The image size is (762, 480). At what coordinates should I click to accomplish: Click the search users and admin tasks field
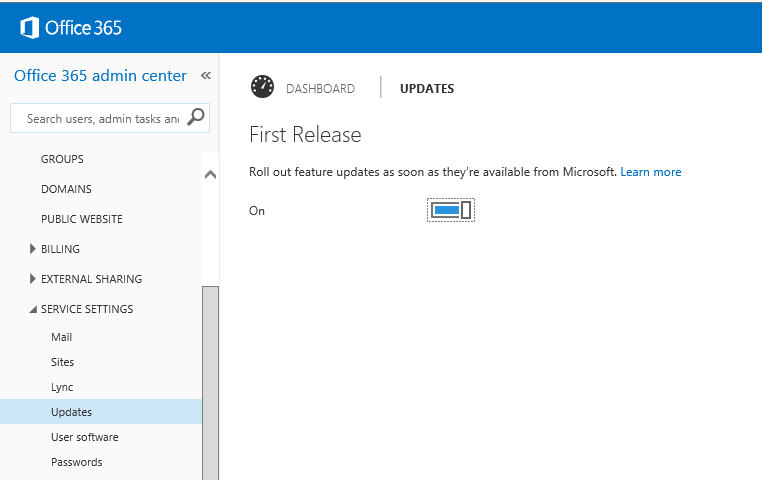pyautogui.click(x=100, y=118)
